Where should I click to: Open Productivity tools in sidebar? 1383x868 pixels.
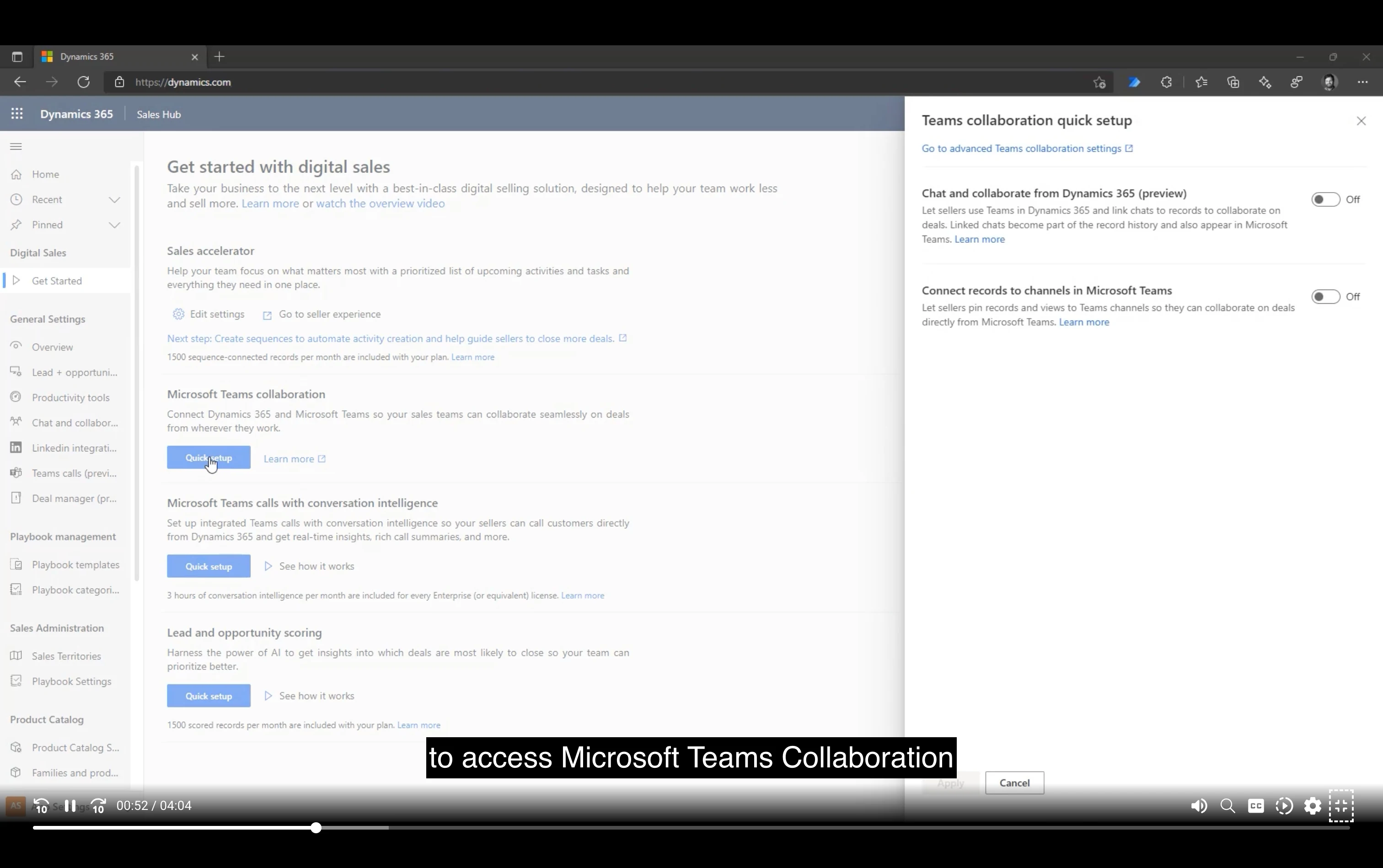click(x=65, y=397)
